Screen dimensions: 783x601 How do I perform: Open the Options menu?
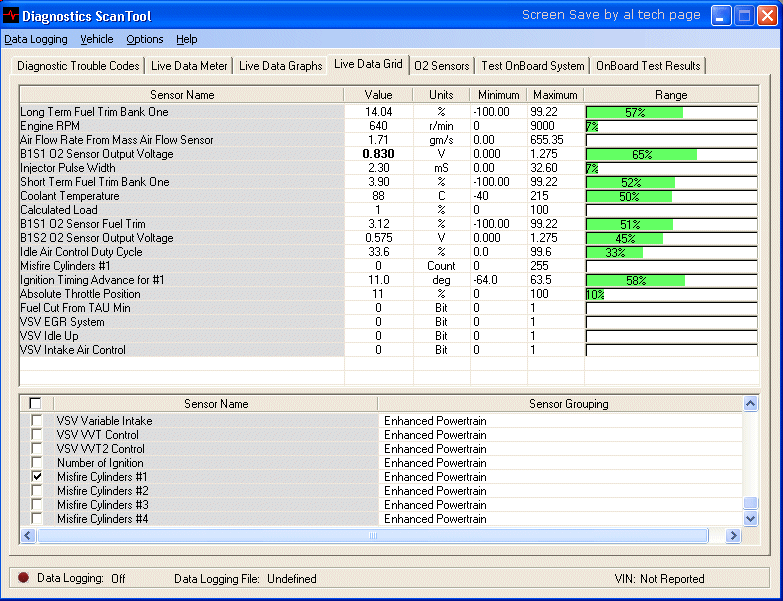tap(145, 40)
